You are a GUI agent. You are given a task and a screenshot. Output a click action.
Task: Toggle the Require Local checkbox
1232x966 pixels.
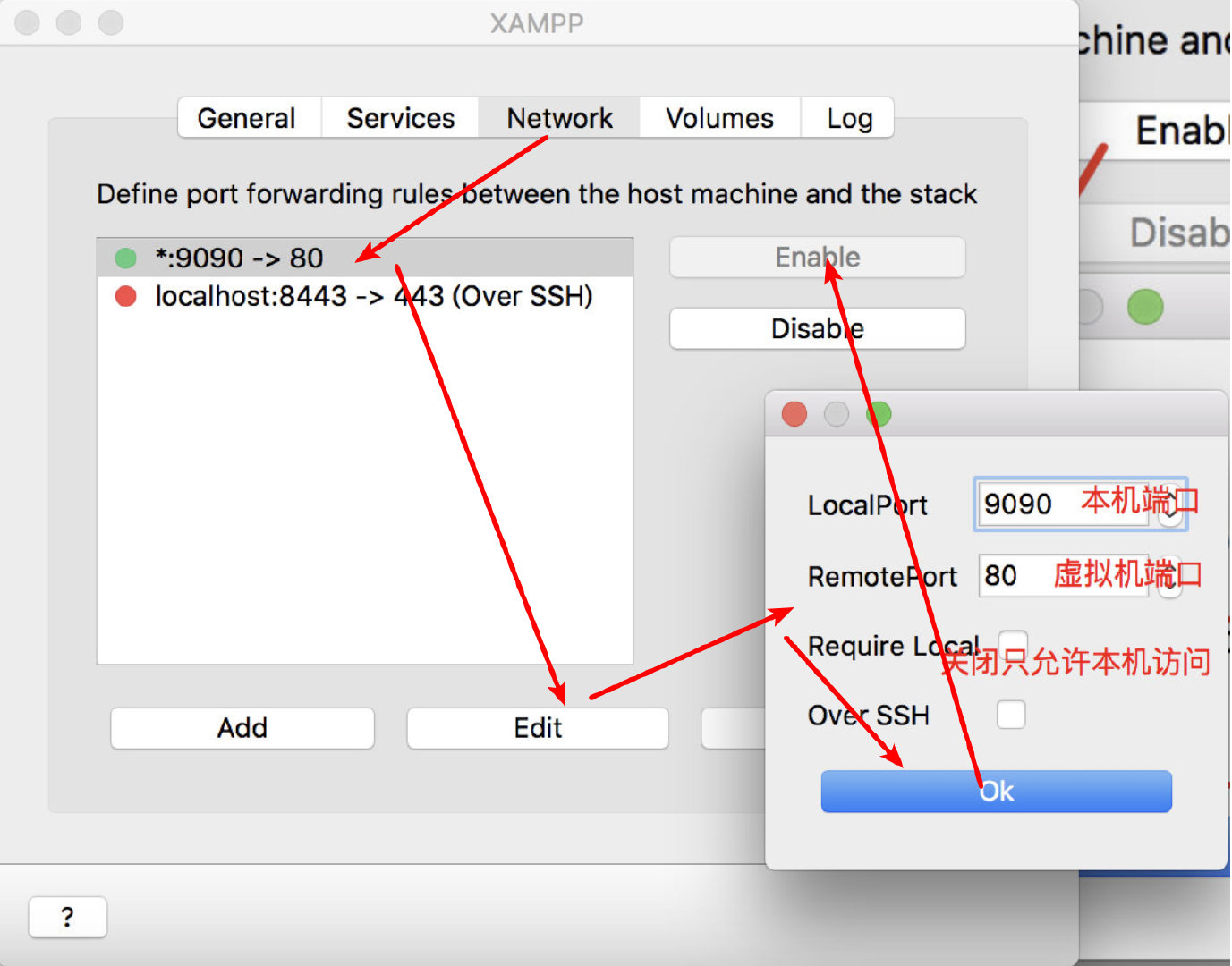click(x=1012, y=644)
